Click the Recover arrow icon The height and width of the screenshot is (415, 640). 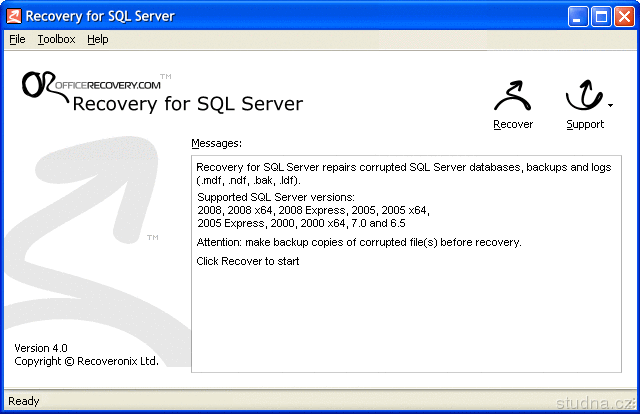[x=513, y=96]
